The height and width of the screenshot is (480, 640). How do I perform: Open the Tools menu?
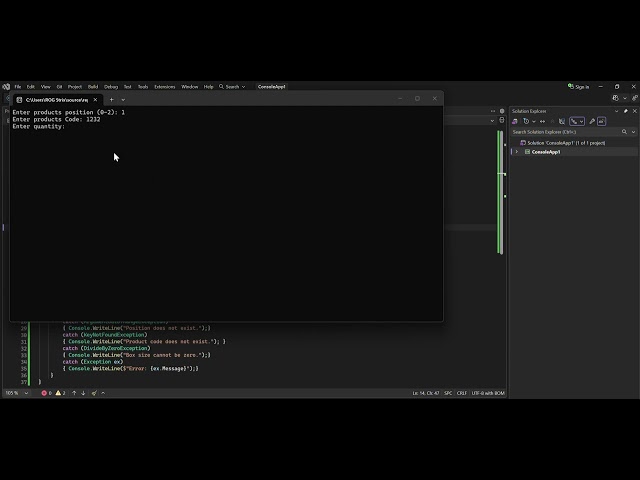143,87
